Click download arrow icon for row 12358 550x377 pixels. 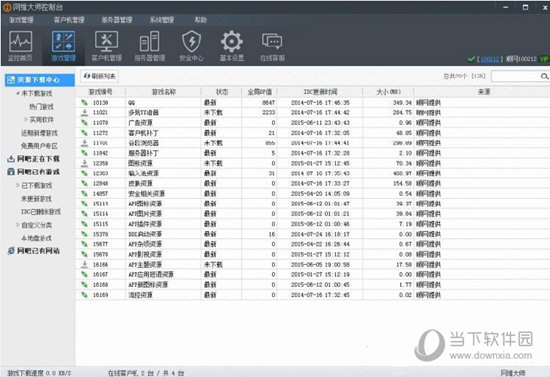tap(85, 163)
